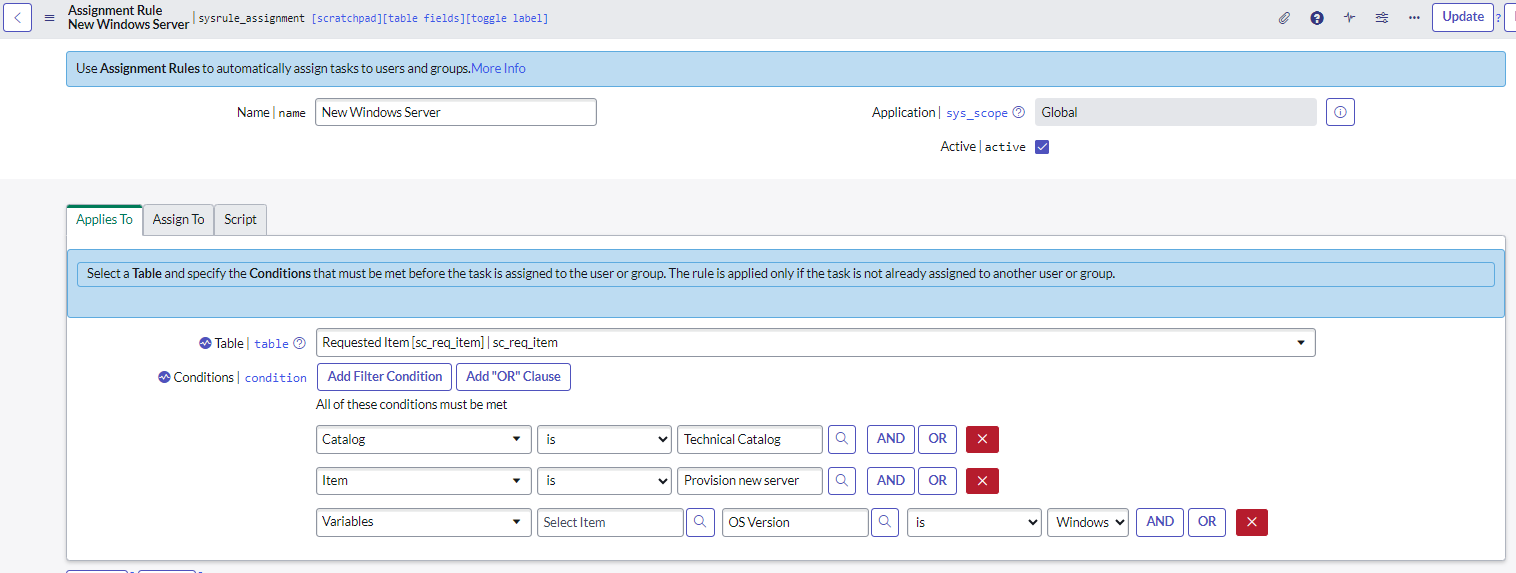Edit the Technical Catalog value field
This screenshot has width=1516, height=573.
[750, 439]
